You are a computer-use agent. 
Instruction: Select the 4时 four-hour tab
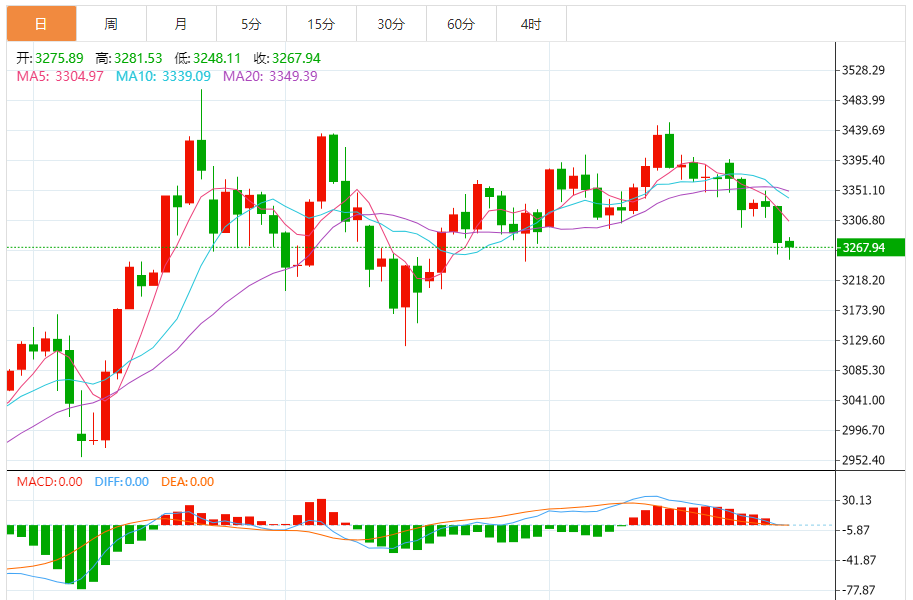click(530, 24)
